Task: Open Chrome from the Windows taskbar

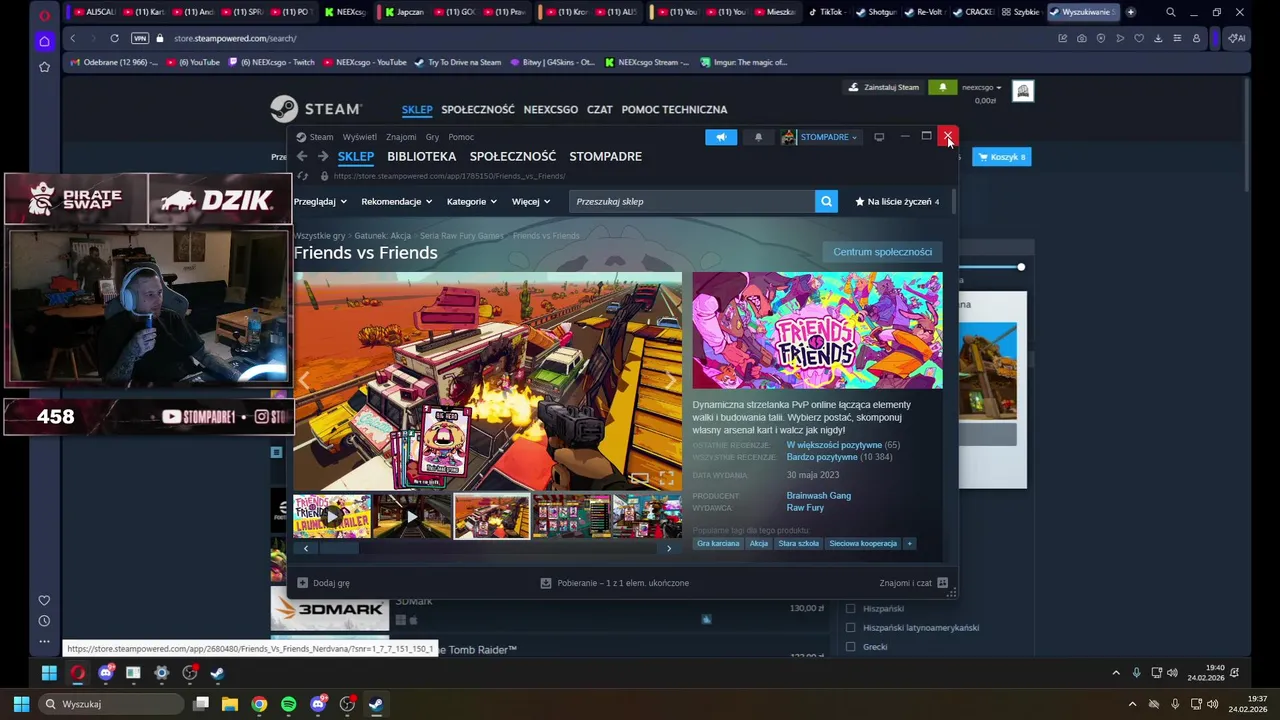Action: coord(259,704)
